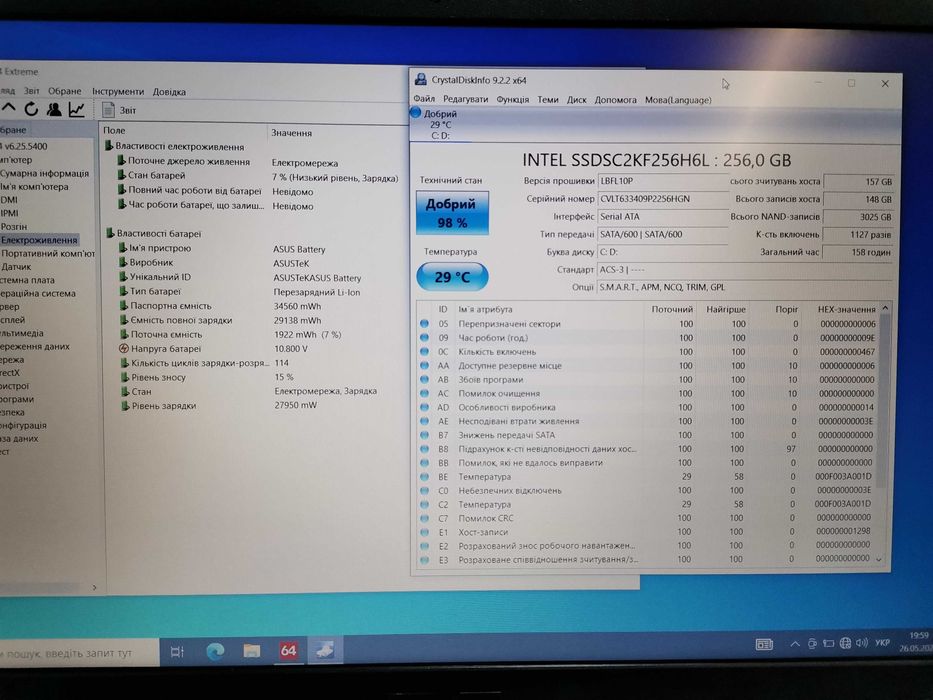Click the Звіт report button in AIDA64
Image resolution: width=933 pixels, height=700 pixels.
pyautogui.click(x=119, y=110)
